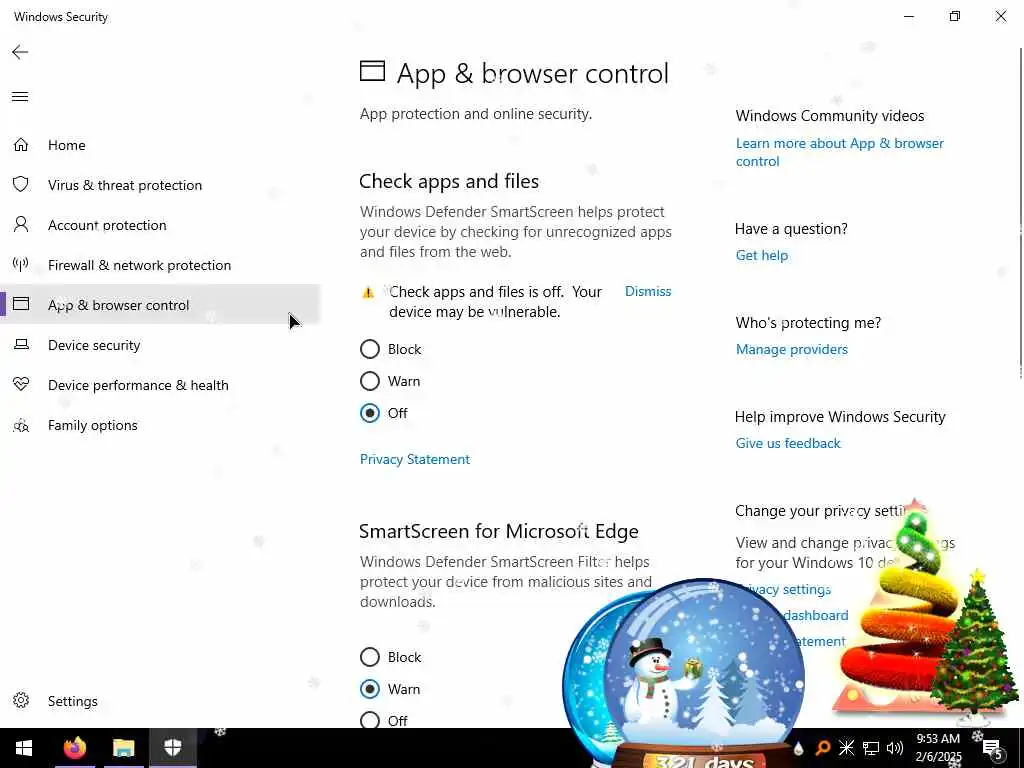Open the notification action center
Screen dimensions: 1024x768
tap(993, 748)
